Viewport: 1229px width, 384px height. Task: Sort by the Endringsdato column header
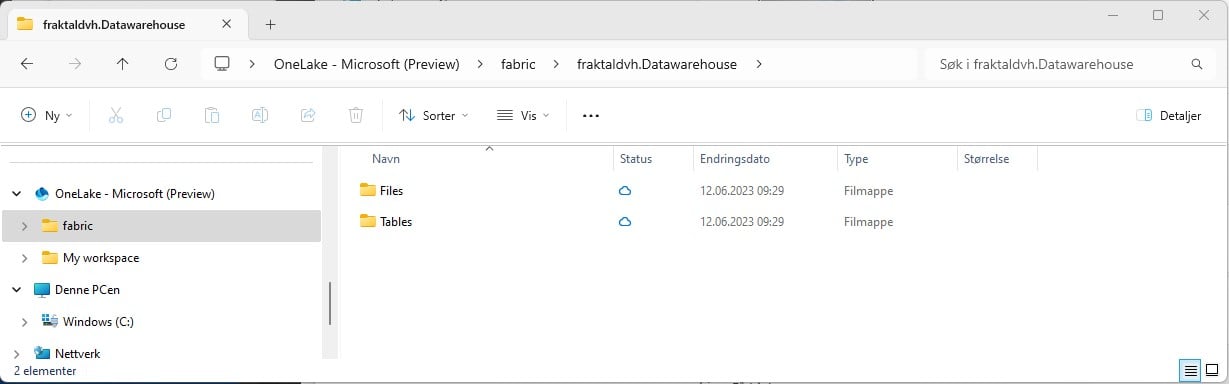pyautogui.click(x=735, y=159)
